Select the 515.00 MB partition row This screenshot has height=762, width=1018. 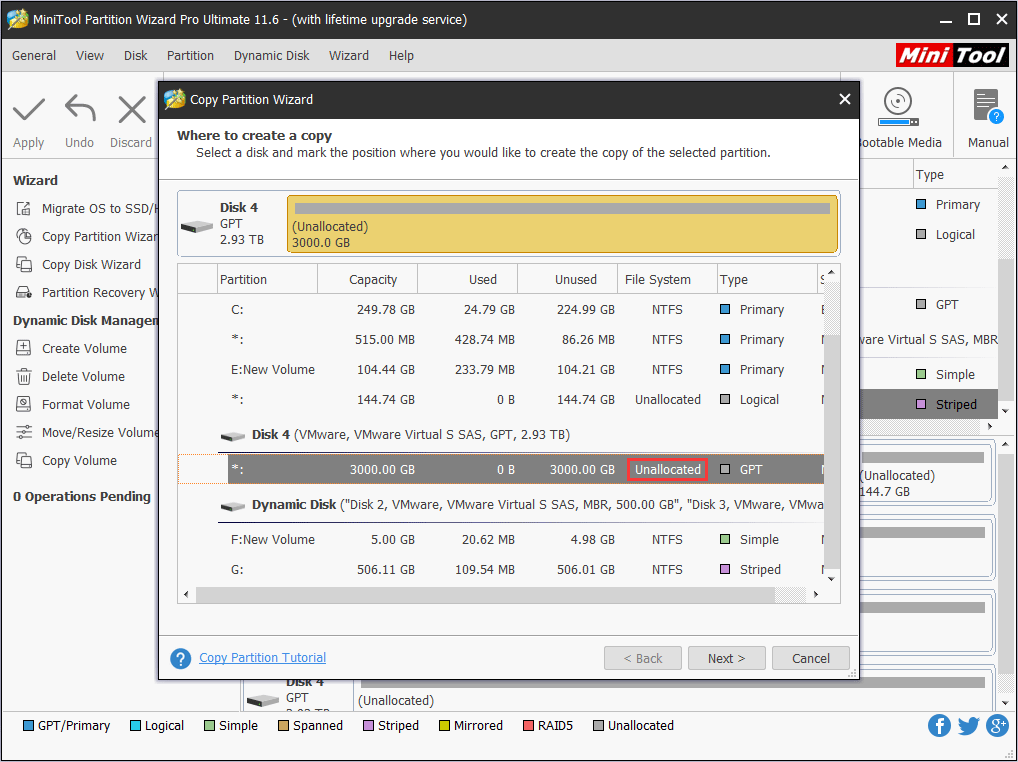[x=501, y=339]
